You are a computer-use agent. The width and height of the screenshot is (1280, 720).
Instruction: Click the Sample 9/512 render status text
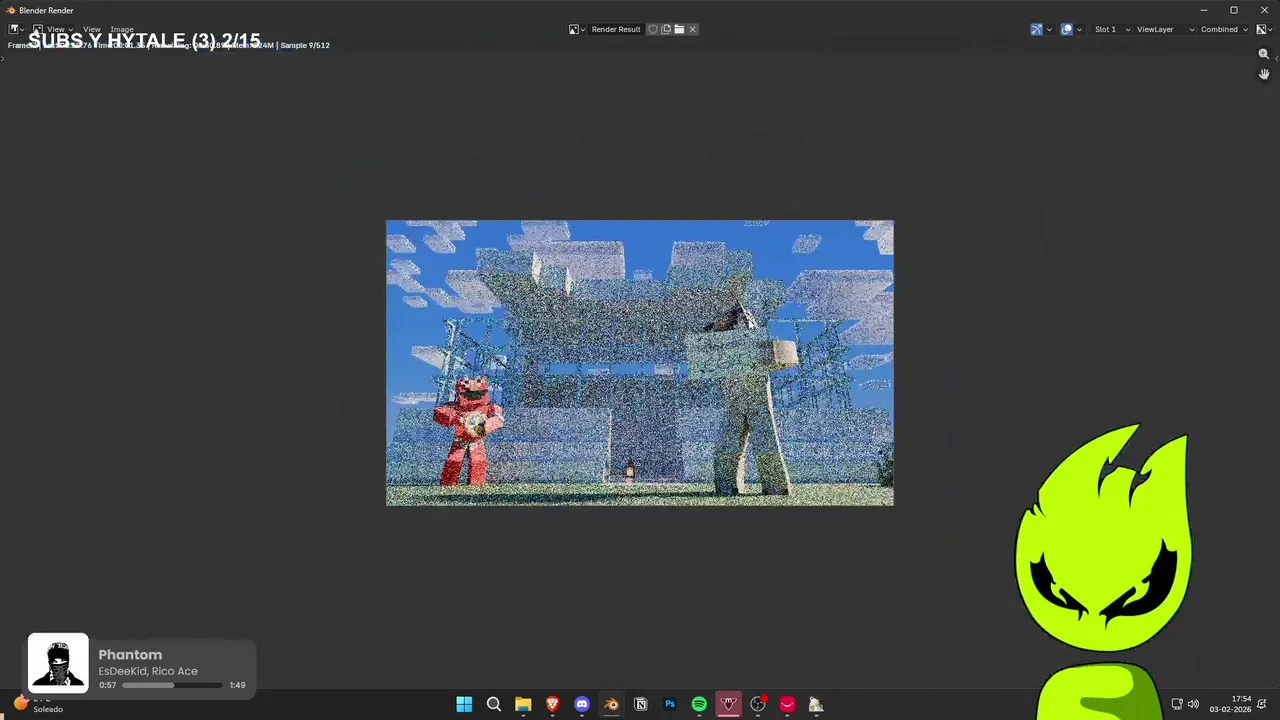pyautogui.click(x=305, y=45)
